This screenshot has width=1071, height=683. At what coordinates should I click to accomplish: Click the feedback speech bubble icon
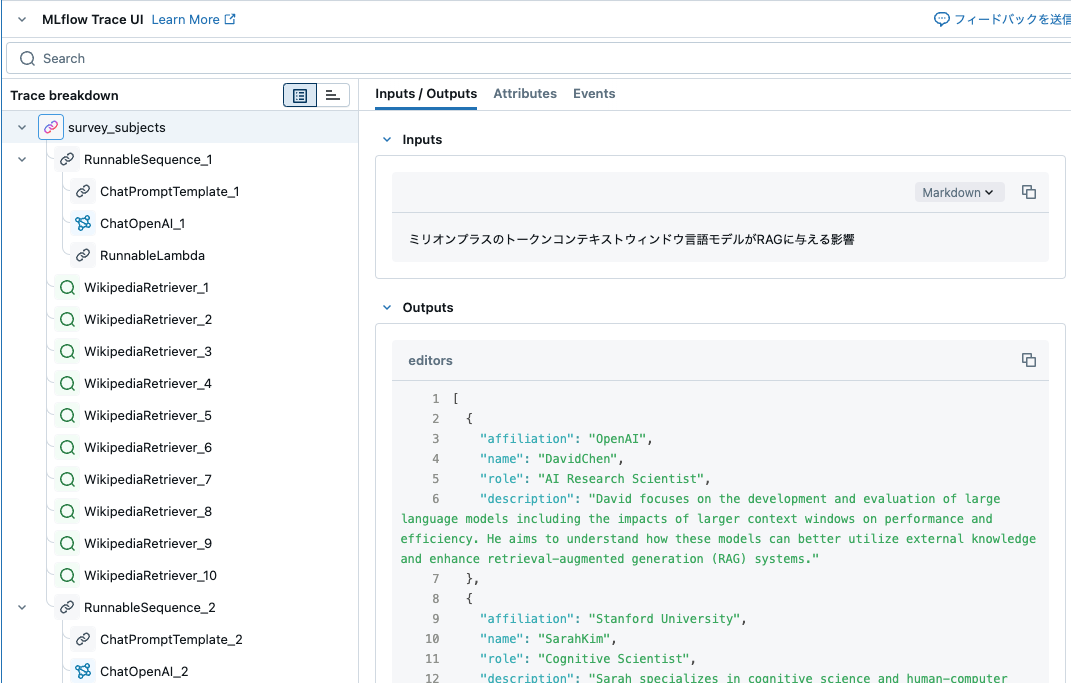(x=941, y=19)
